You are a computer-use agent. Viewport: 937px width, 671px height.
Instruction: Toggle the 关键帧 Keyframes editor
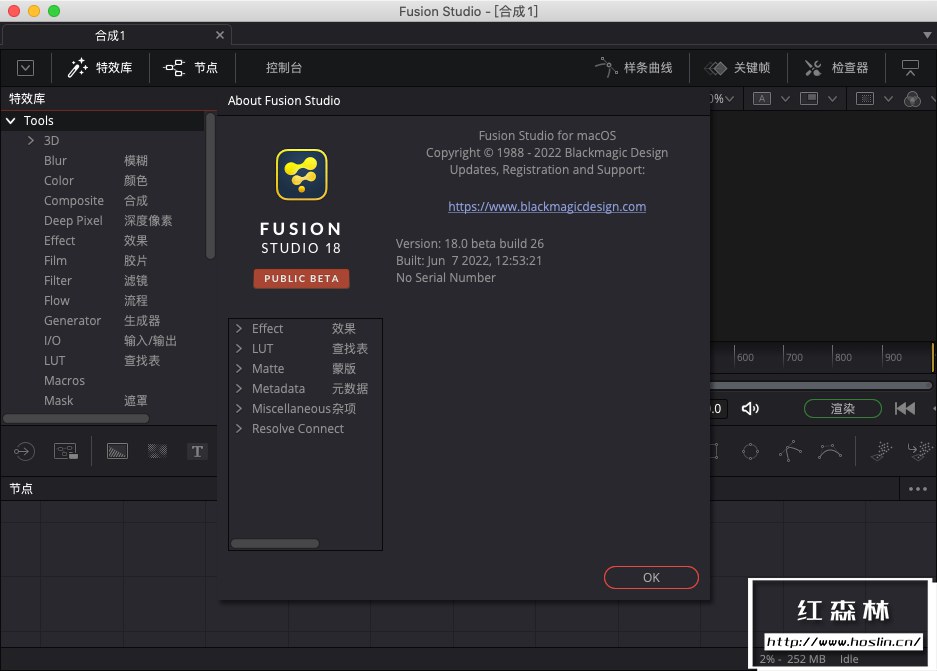[737, 68]
